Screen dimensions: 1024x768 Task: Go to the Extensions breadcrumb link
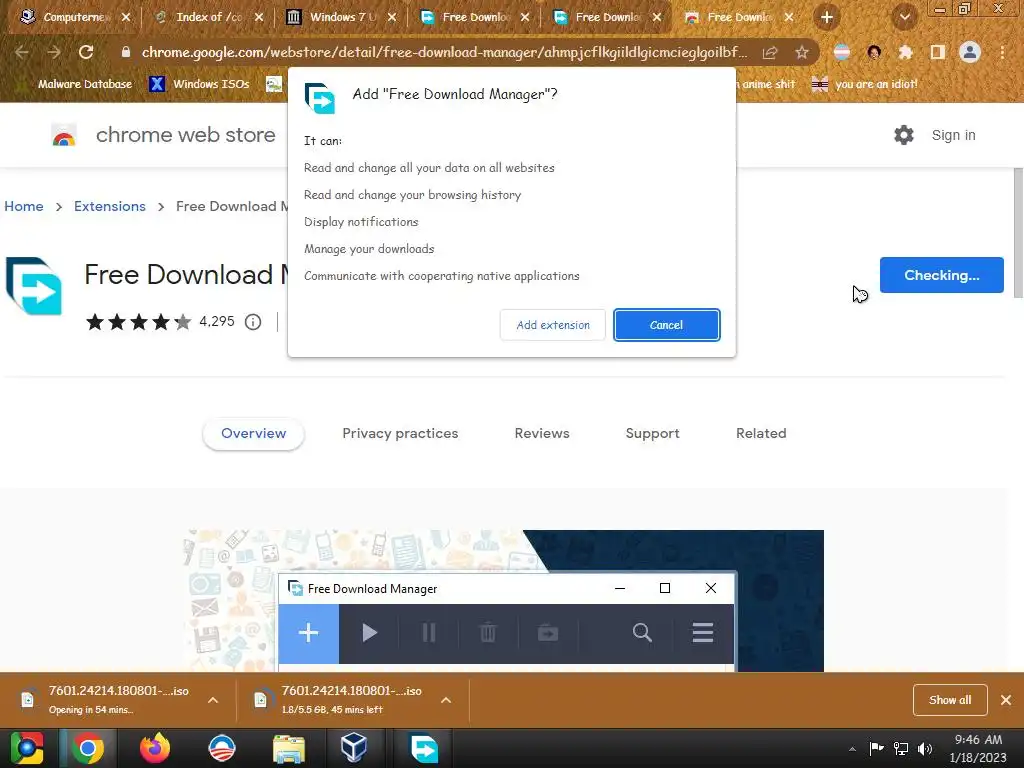[110, 206]
